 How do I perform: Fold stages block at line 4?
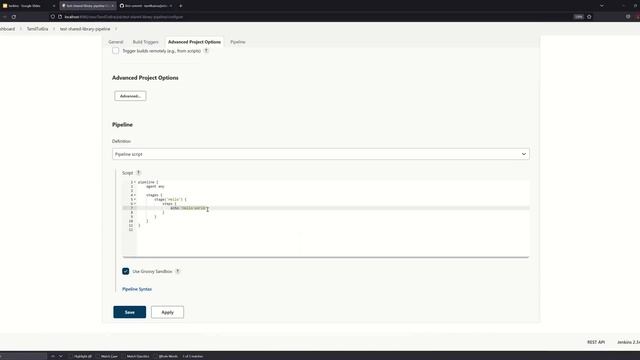(x=135, y=195)
